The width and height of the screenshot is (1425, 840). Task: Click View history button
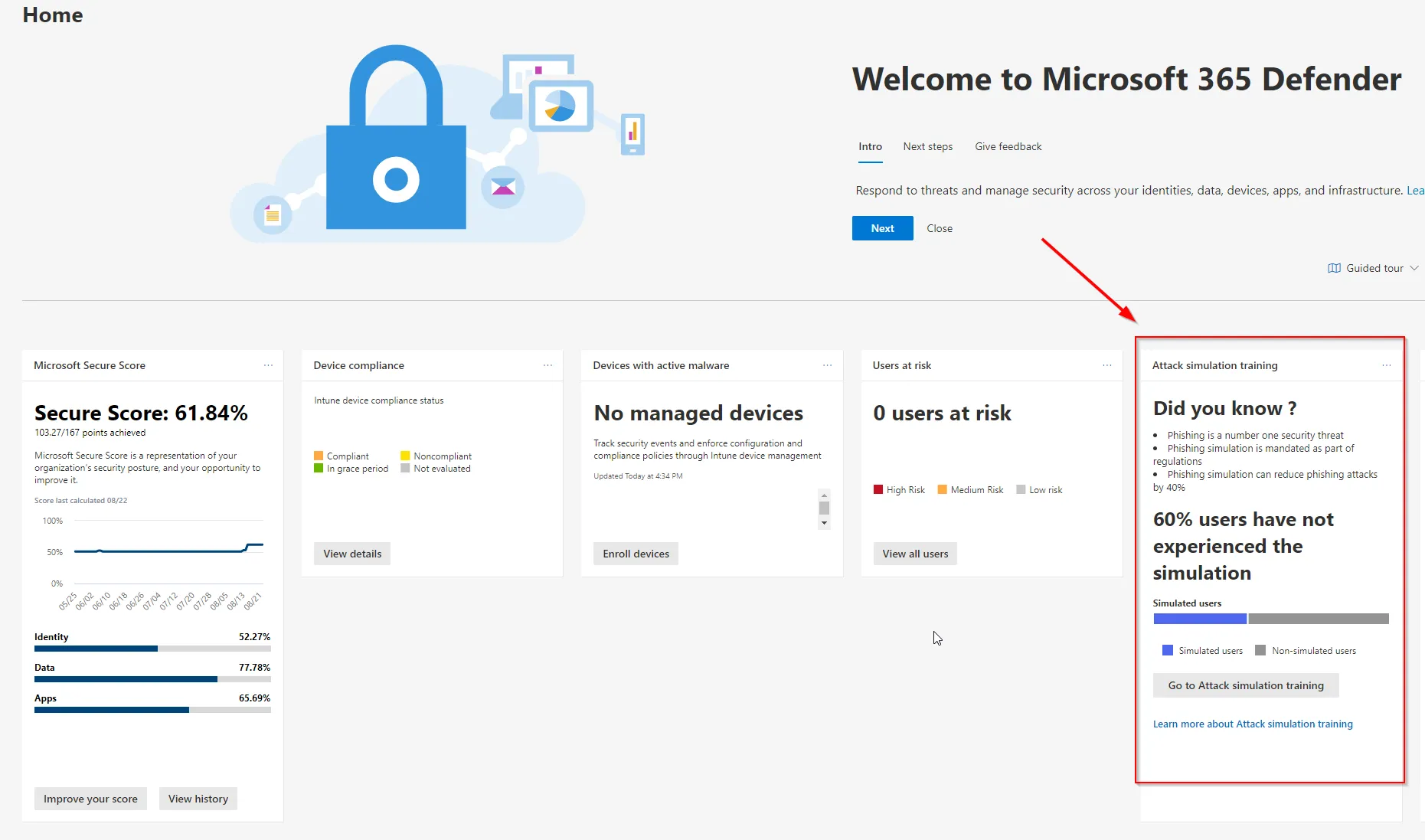[x=198, y=799]
